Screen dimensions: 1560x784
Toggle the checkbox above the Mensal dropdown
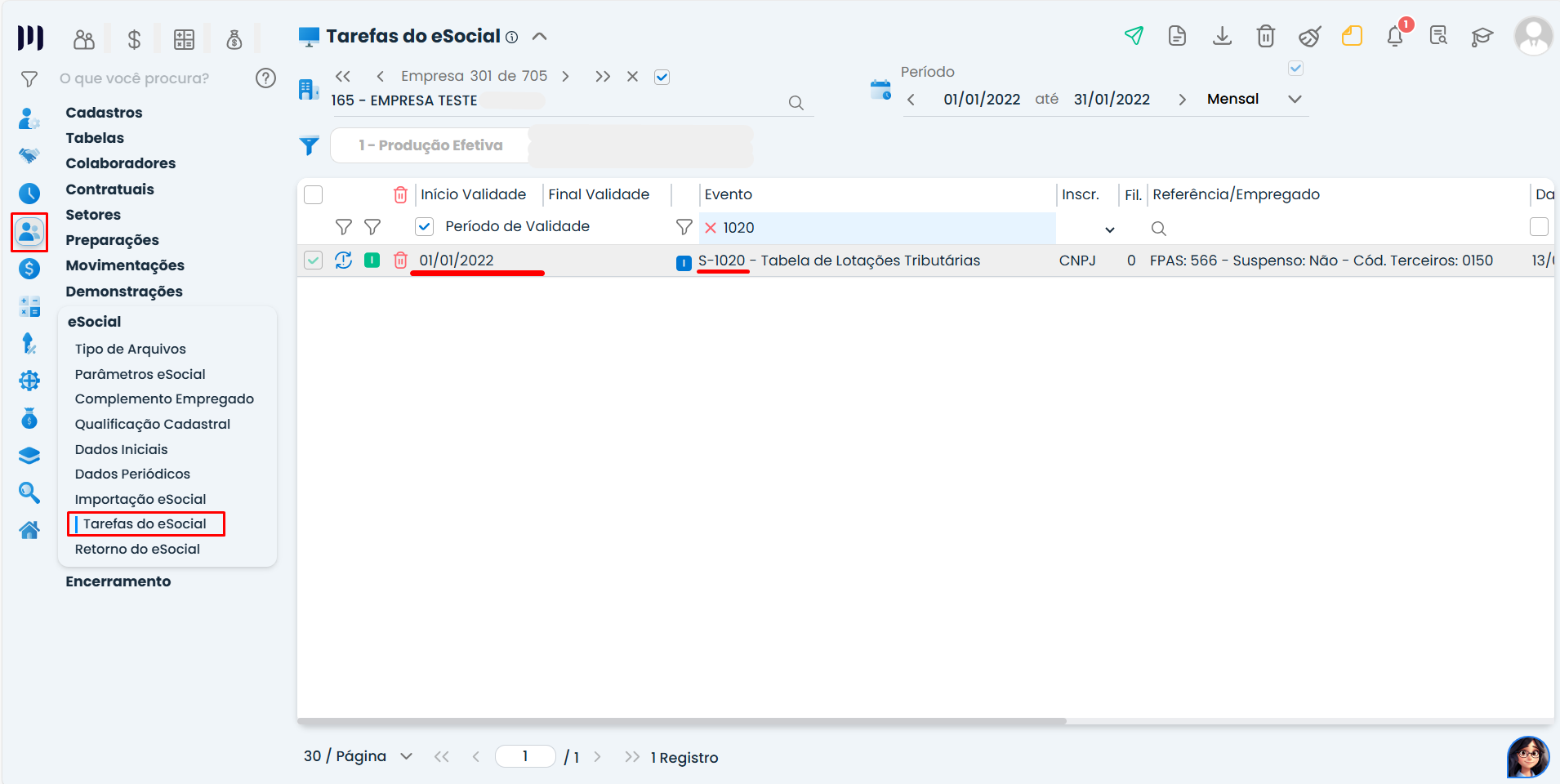(x=1295, y=68)
